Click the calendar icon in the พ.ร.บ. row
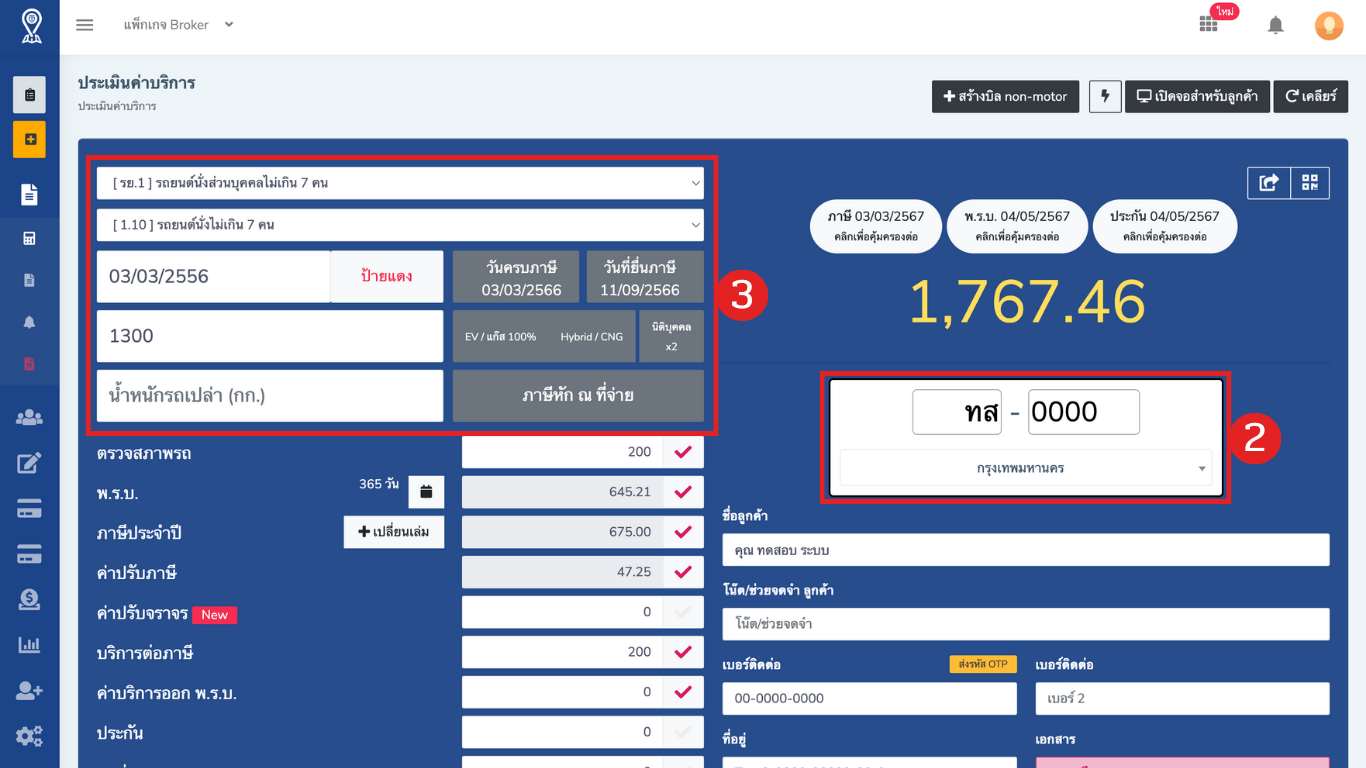Viewport: 1366px width, 768px height. click(x=426, y=492)
